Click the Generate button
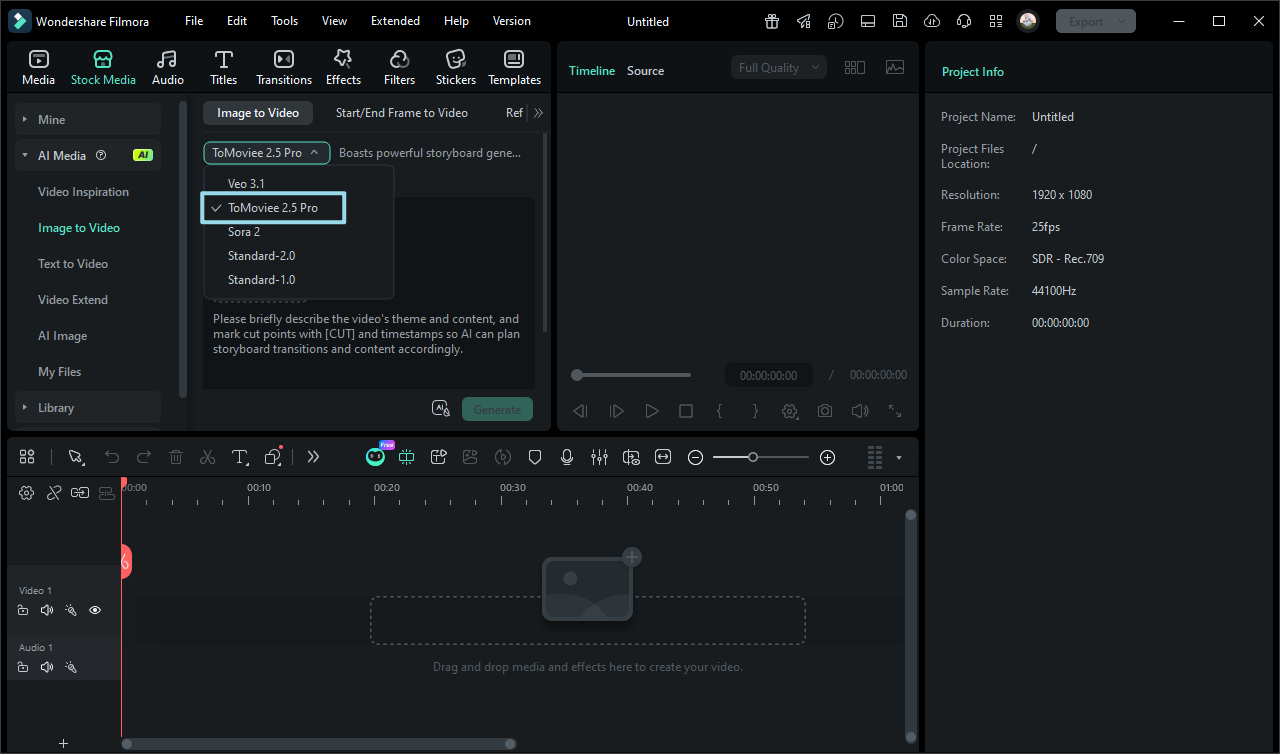1280x754 pixels. (x=497, y=409)
